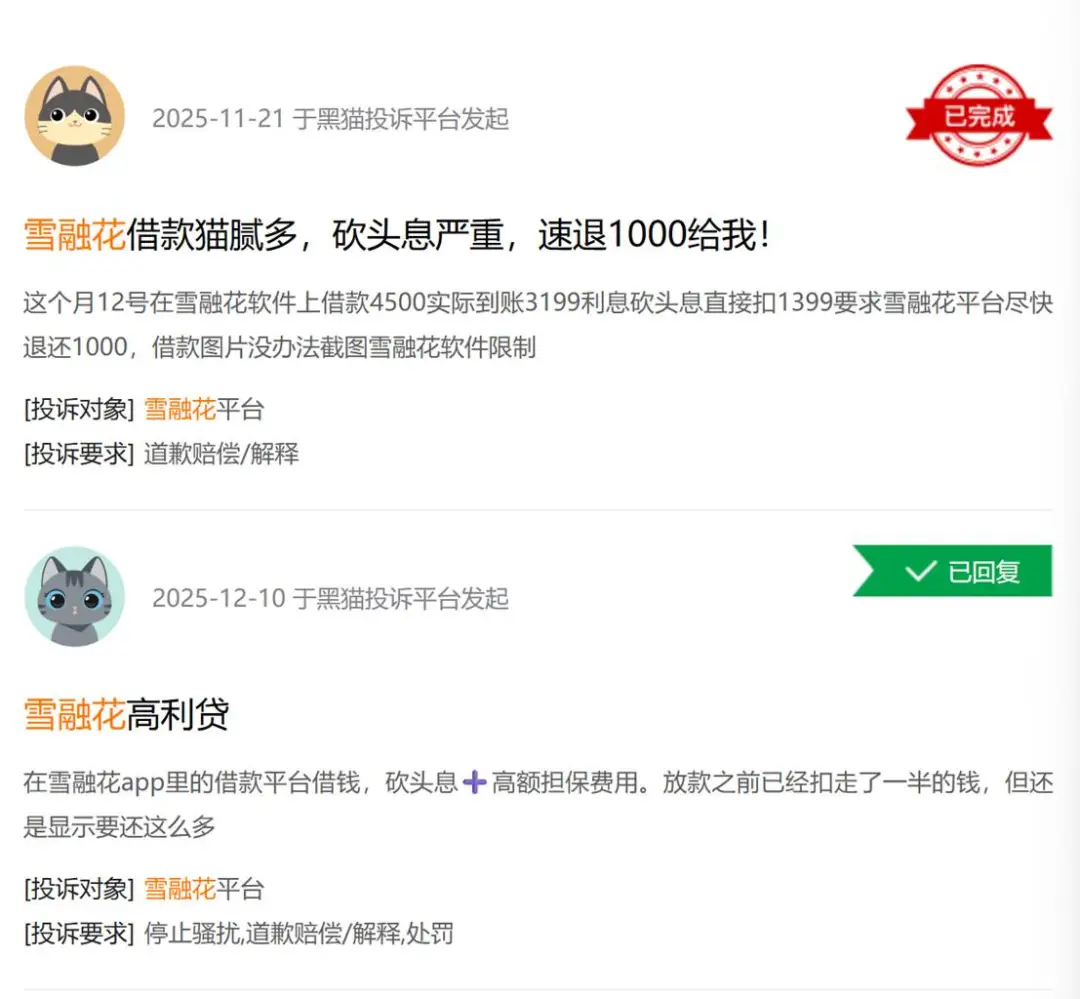The image size is (1080, 999).
Task: Open complaint titled 雪融花借款猫腻多
Action: point(397,234)
